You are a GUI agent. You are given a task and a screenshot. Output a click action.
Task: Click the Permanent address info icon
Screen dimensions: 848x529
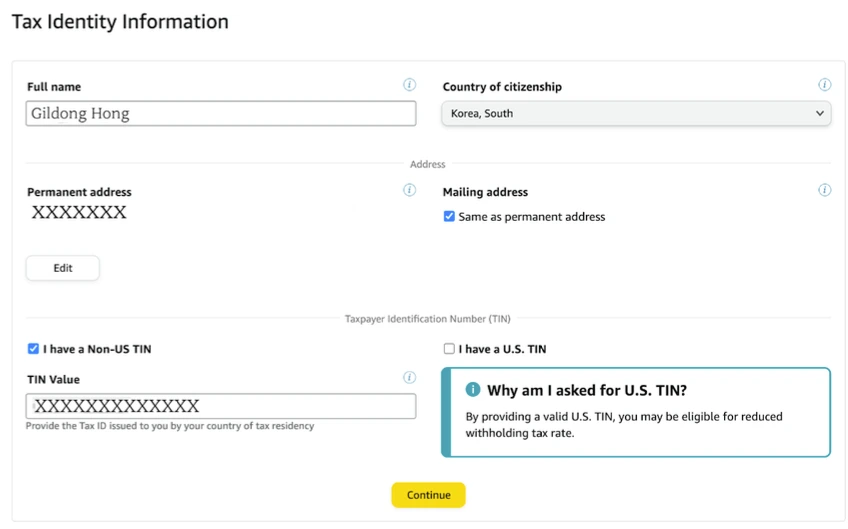(x=409, y=190)
